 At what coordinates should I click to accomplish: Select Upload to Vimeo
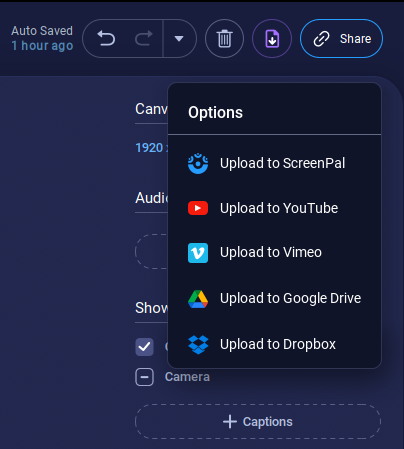274,253
